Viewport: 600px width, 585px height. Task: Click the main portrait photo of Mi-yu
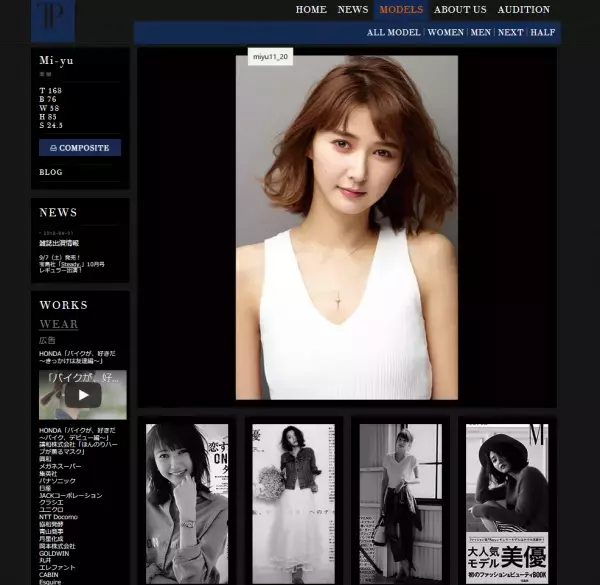(347, 228)
